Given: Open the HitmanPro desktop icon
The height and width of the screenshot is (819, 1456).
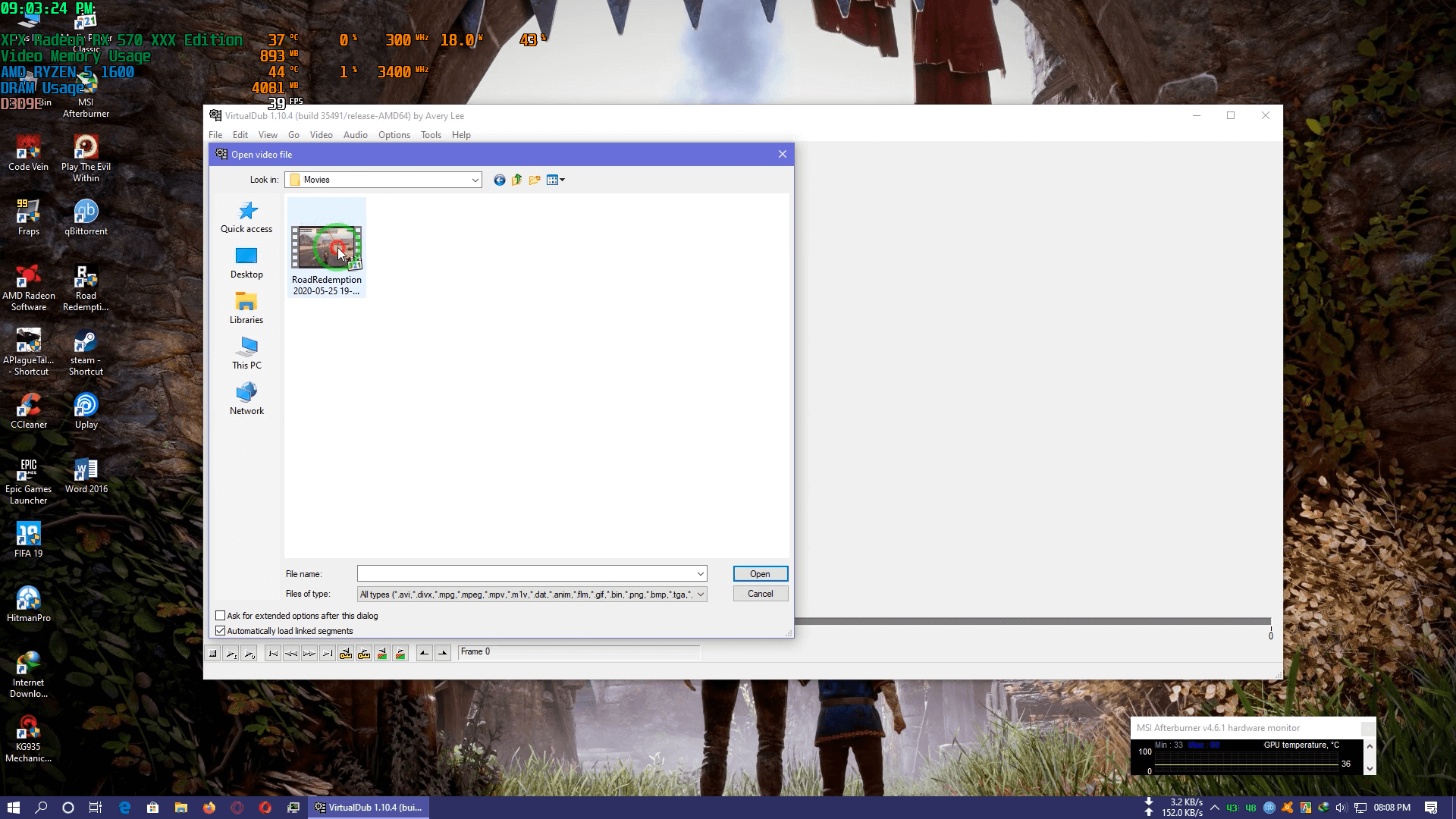Looking at the screenshot, I should tap(29, 604).
